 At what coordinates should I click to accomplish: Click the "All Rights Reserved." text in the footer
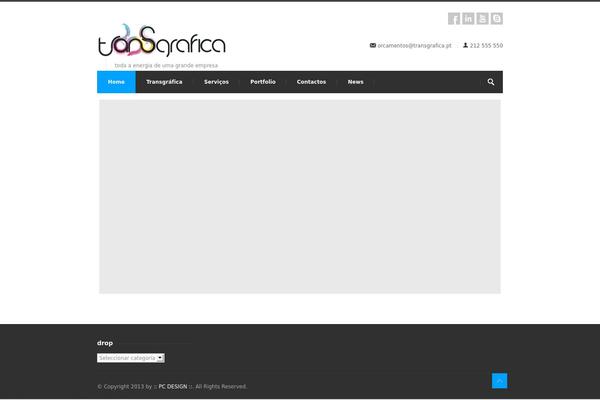(x=221, y=387)
